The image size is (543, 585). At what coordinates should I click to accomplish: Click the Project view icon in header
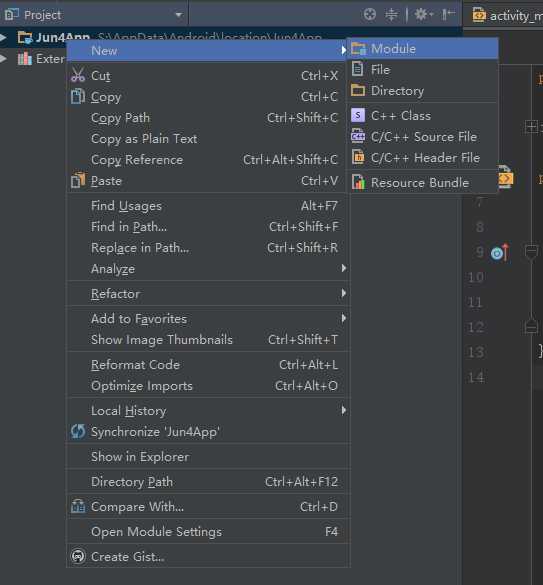[12, 15]
